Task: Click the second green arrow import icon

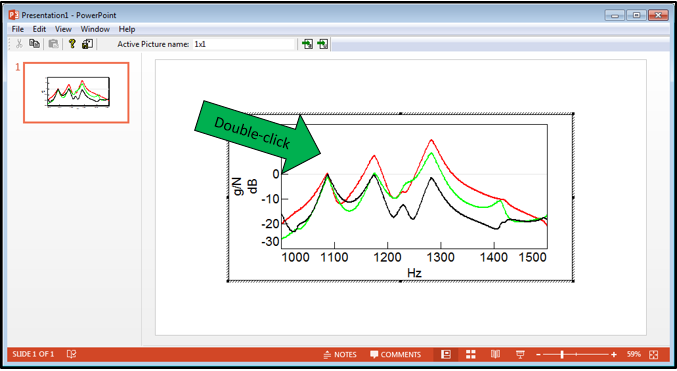Action: tap(323, 44)
